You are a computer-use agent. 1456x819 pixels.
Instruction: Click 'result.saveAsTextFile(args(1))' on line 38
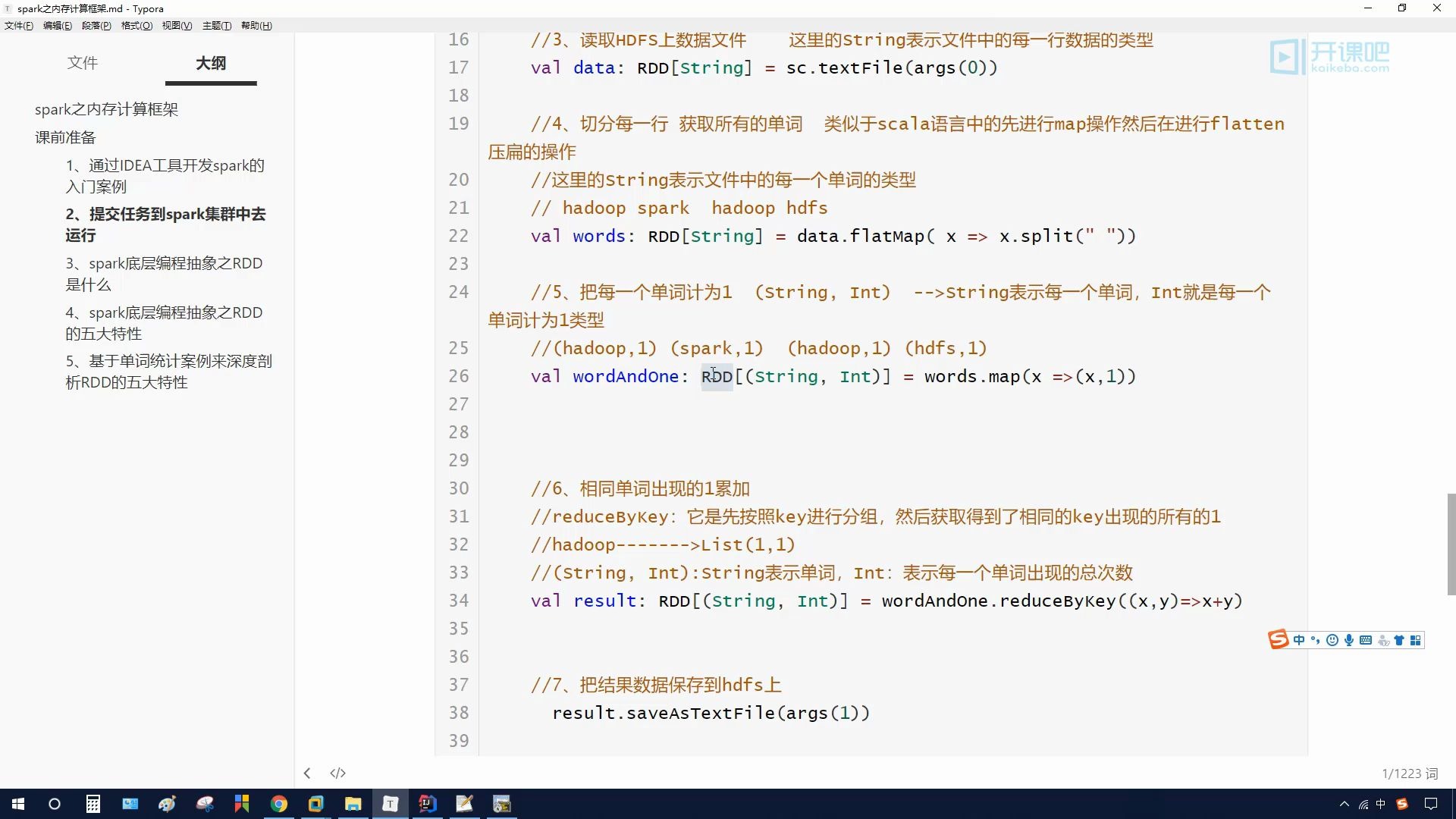coord(711,713)
